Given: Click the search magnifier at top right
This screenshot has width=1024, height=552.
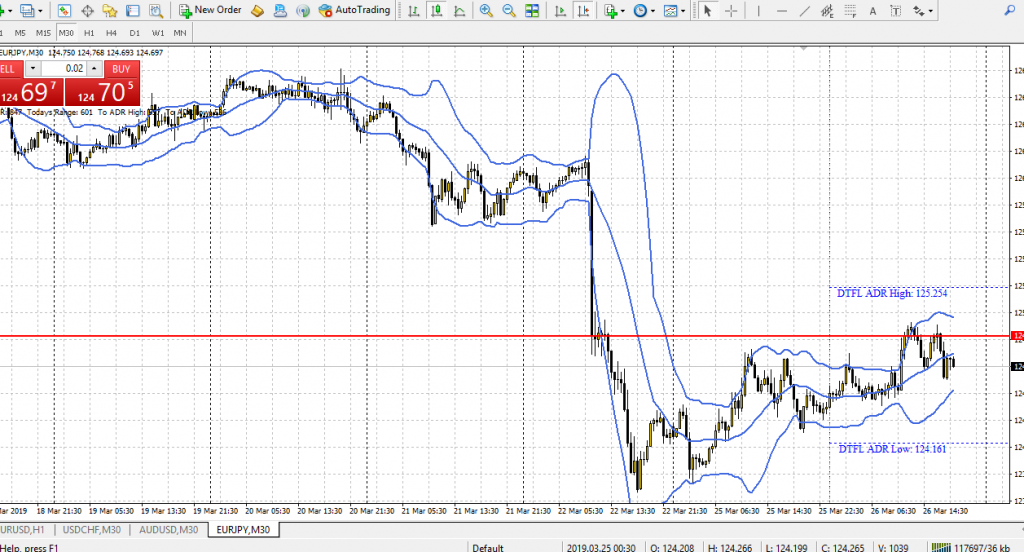Looking at the screenshot, I should tap(1010, 10).
